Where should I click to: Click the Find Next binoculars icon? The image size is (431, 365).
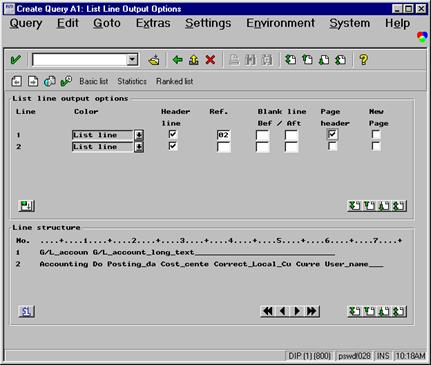266,60
